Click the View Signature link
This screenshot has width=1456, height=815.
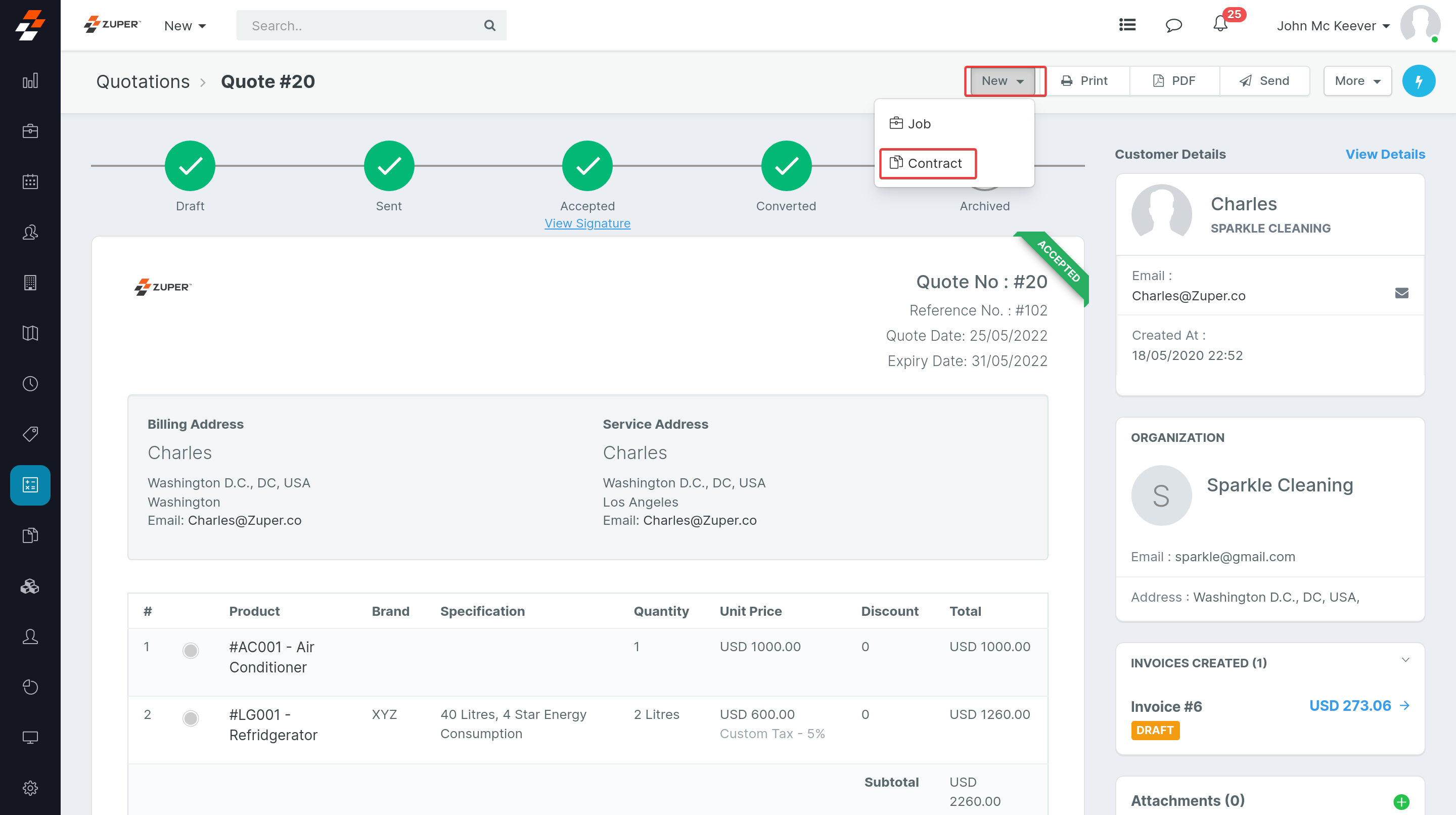586,223
